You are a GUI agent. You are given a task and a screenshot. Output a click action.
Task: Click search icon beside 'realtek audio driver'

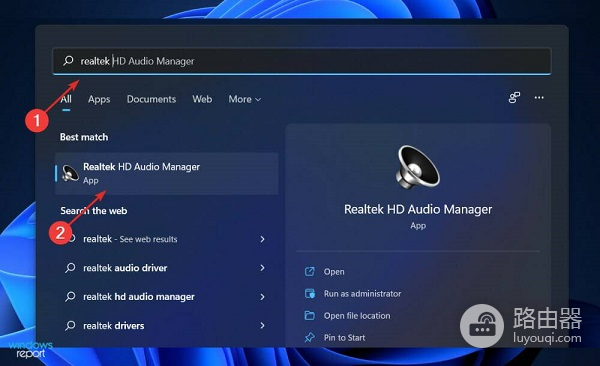click(70, 268)
